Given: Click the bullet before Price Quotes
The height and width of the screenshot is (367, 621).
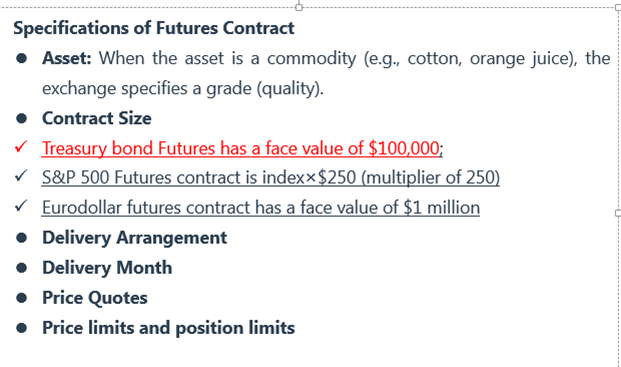Looking at the screenshot, I should click(x=21, y=298).
